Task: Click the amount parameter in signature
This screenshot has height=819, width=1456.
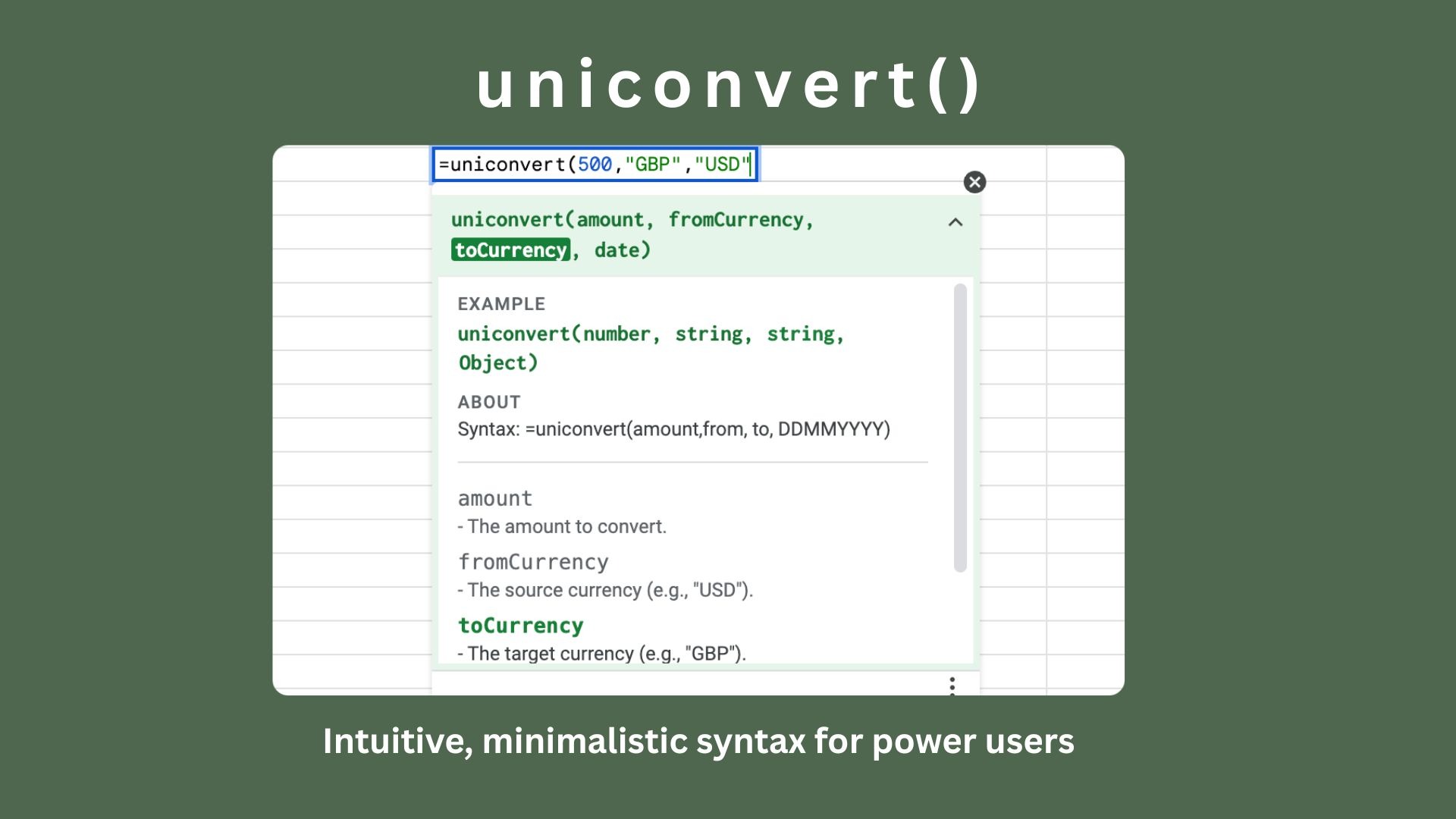Action: (x=610, y=220)
